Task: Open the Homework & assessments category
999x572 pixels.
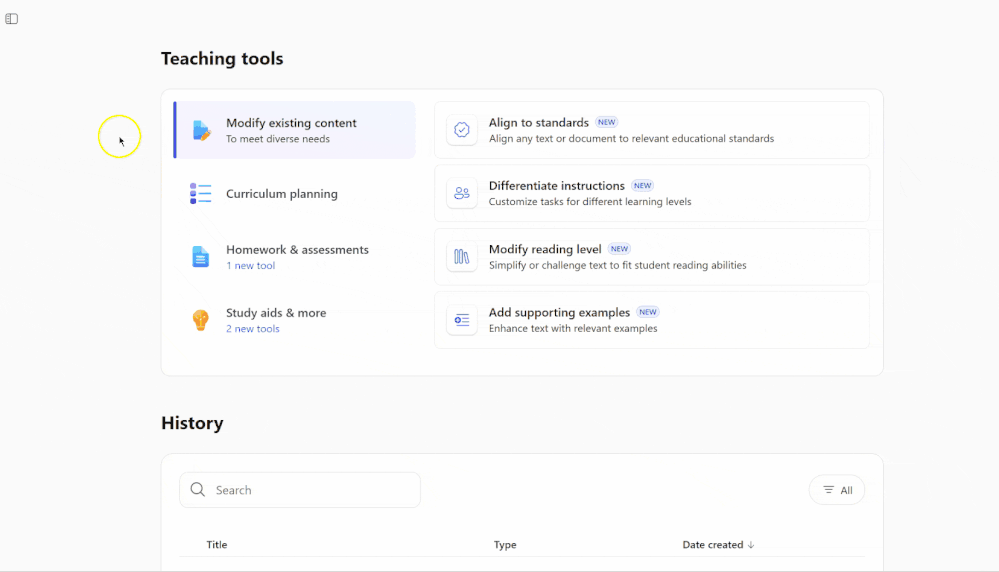Action: tap(297, 250)
